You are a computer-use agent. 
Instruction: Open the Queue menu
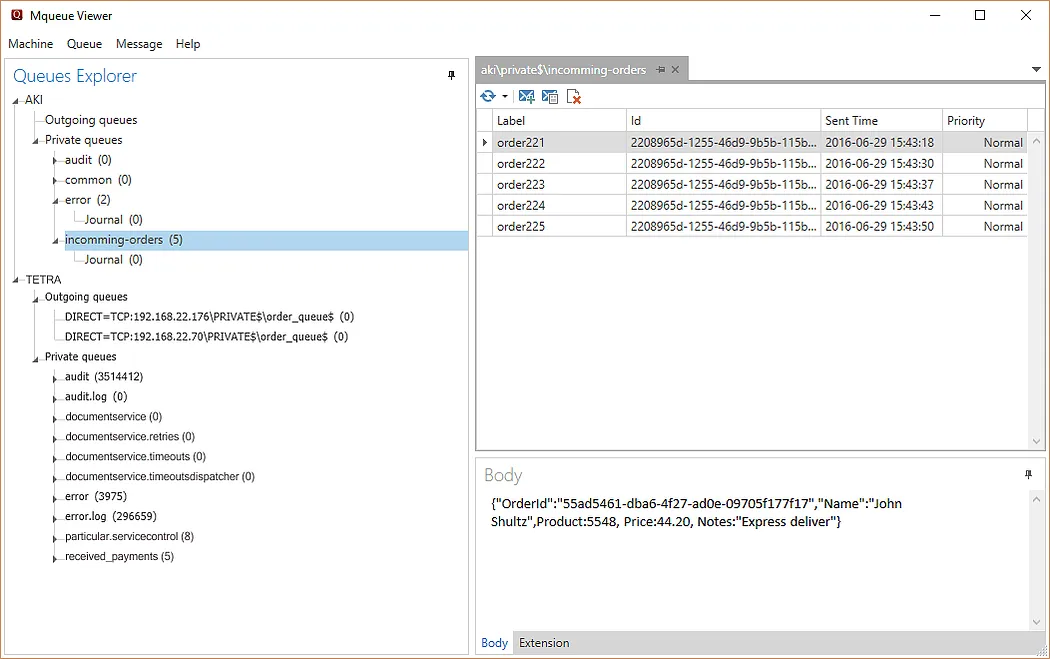tap(84, 44)
